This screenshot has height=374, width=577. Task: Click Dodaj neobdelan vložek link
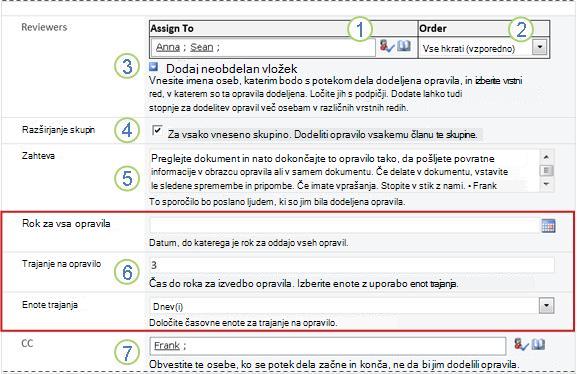(x=231, y=68)
